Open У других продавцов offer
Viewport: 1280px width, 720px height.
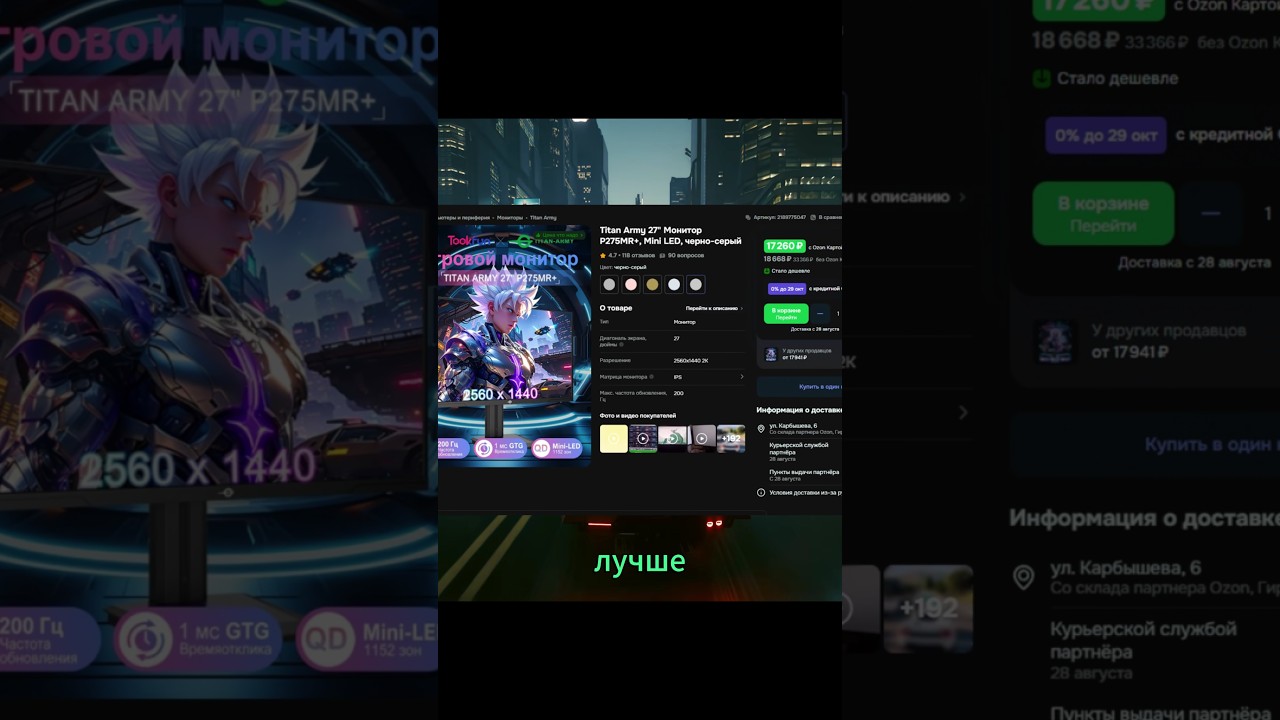pyautogui.click(x=800, y=354)
